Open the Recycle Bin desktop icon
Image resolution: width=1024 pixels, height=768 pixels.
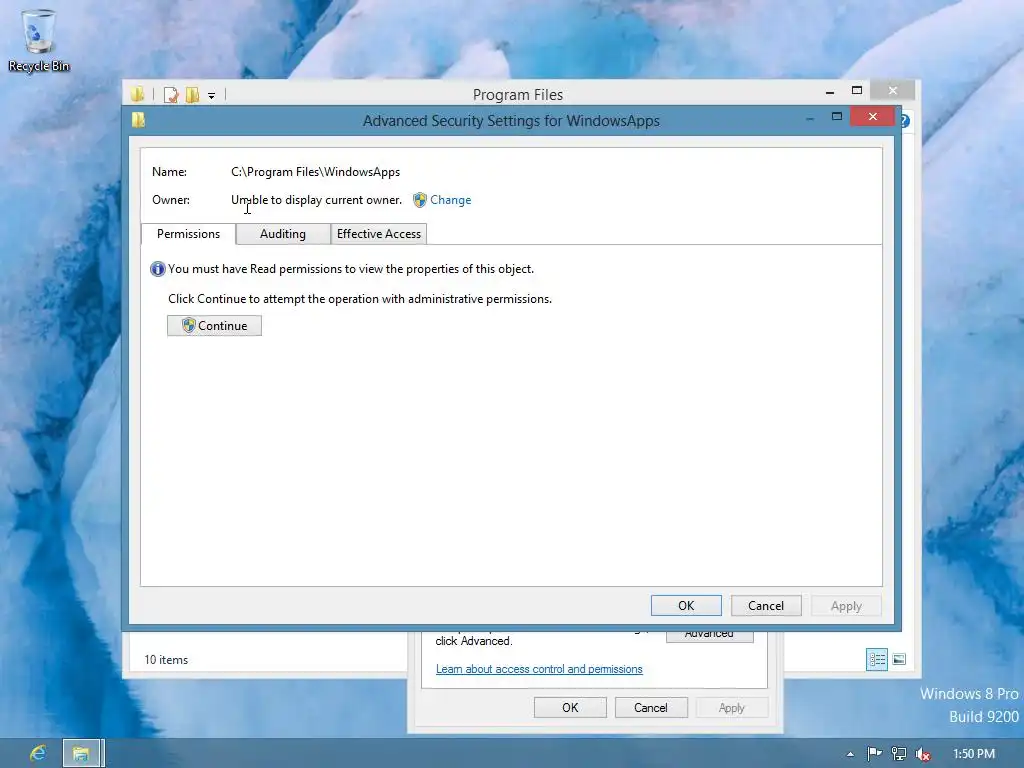click(39, 40)
